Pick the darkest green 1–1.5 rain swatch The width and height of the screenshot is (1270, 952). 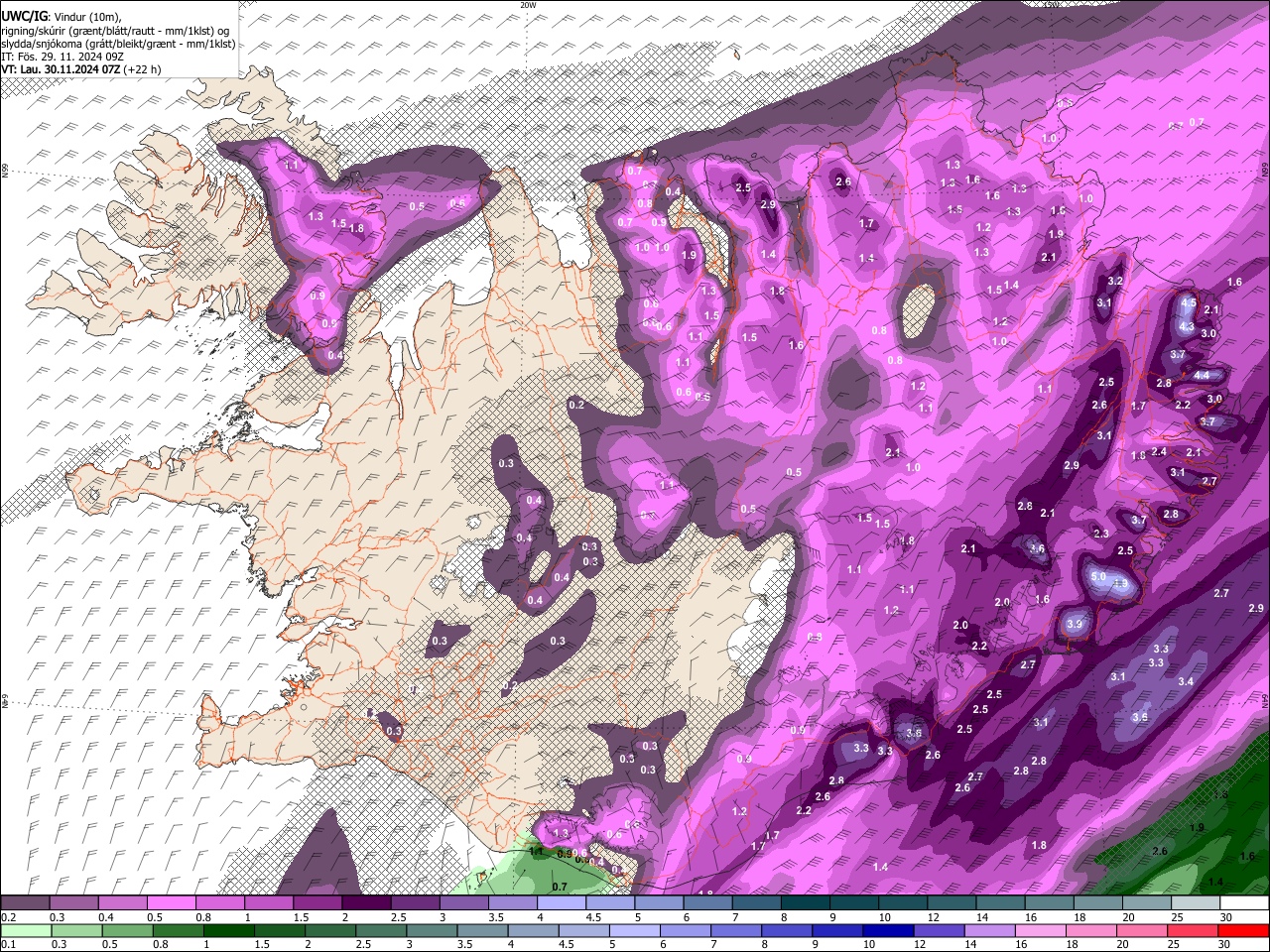[228, 931]
